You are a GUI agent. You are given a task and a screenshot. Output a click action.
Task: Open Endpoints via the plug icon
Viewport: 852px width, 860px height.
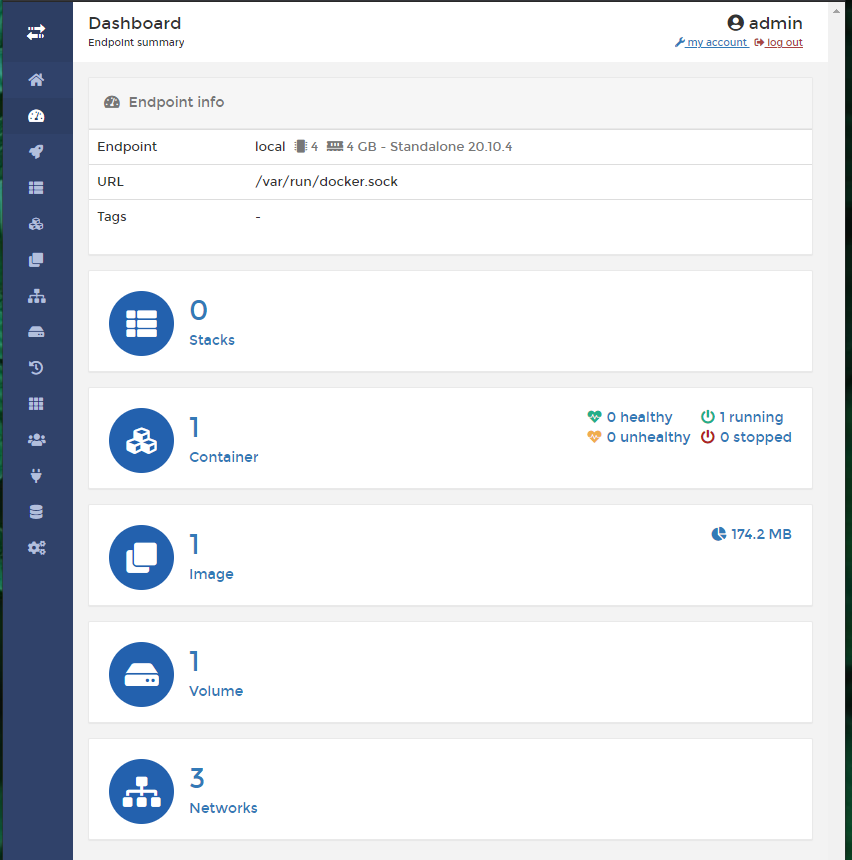pyautogui.click(x=36, y=475)
